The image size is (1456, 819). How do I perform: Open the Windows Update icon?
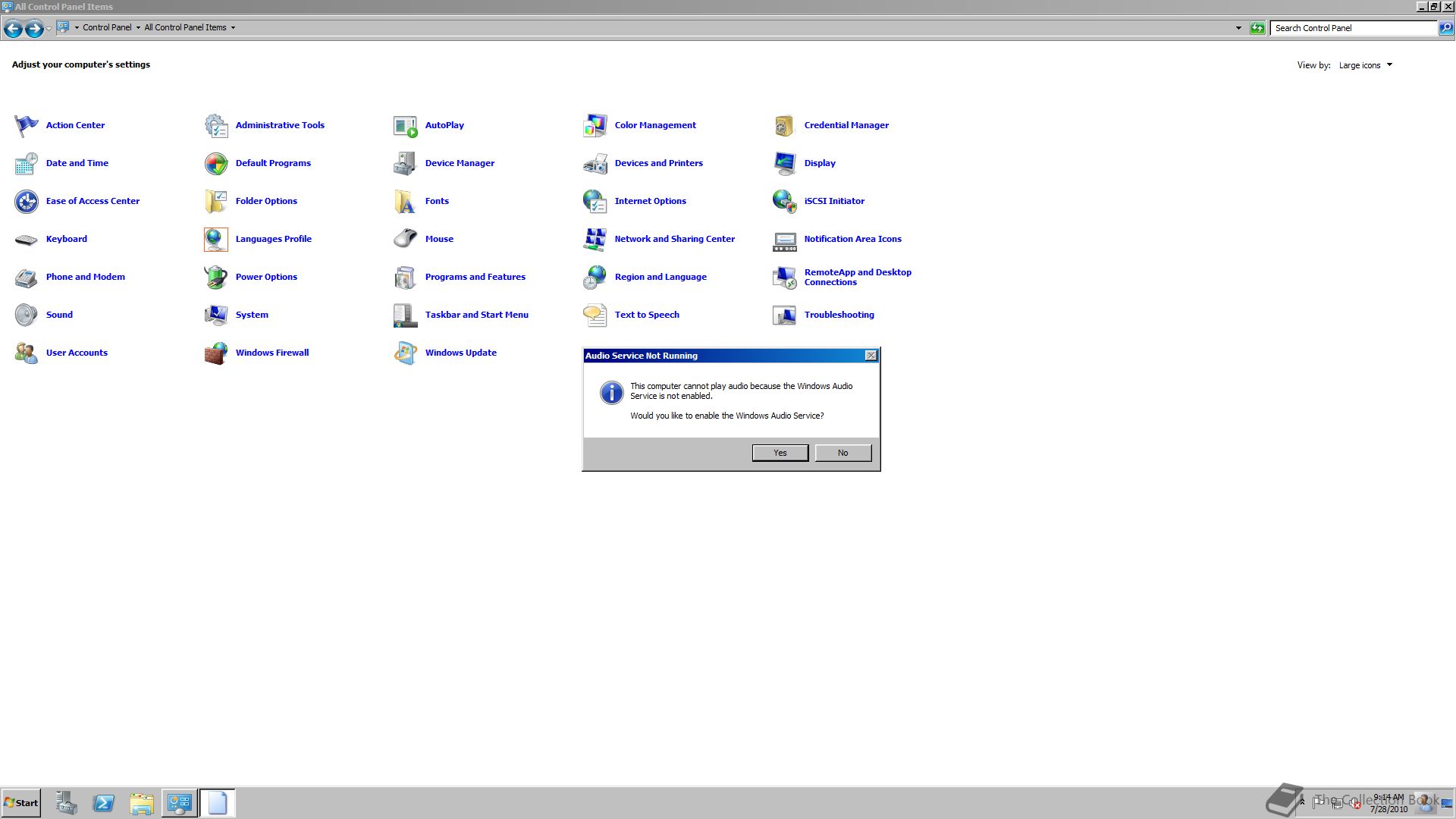[406, 353]
